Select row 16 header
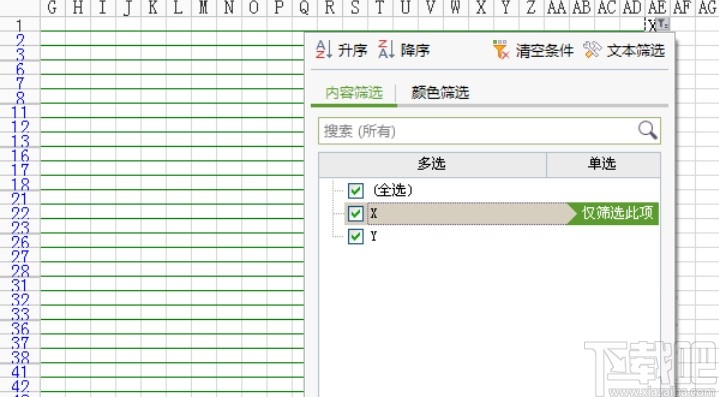719x397 pixels. coord(20,155)
